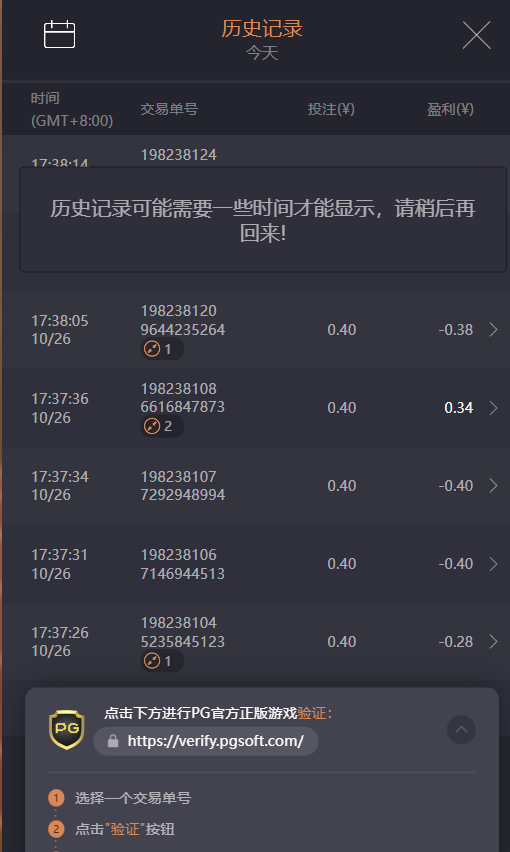Open the calendar date picker icon

(x=59, y=34)
